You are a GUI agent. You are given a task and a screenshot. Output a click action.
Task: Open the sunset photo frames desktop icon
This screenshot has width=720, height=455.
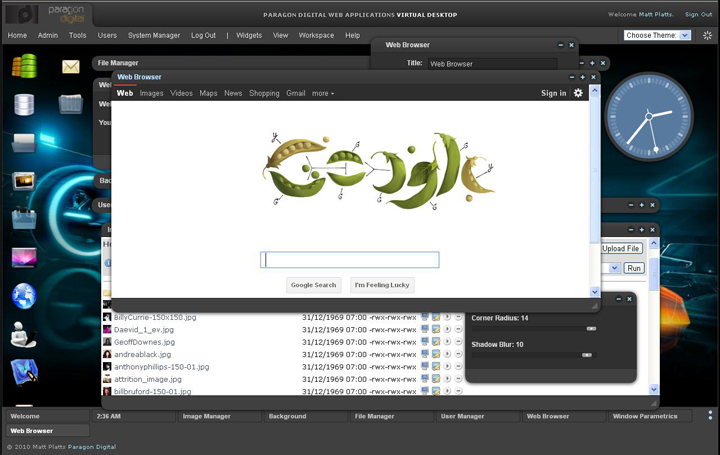tap(24, 180)
